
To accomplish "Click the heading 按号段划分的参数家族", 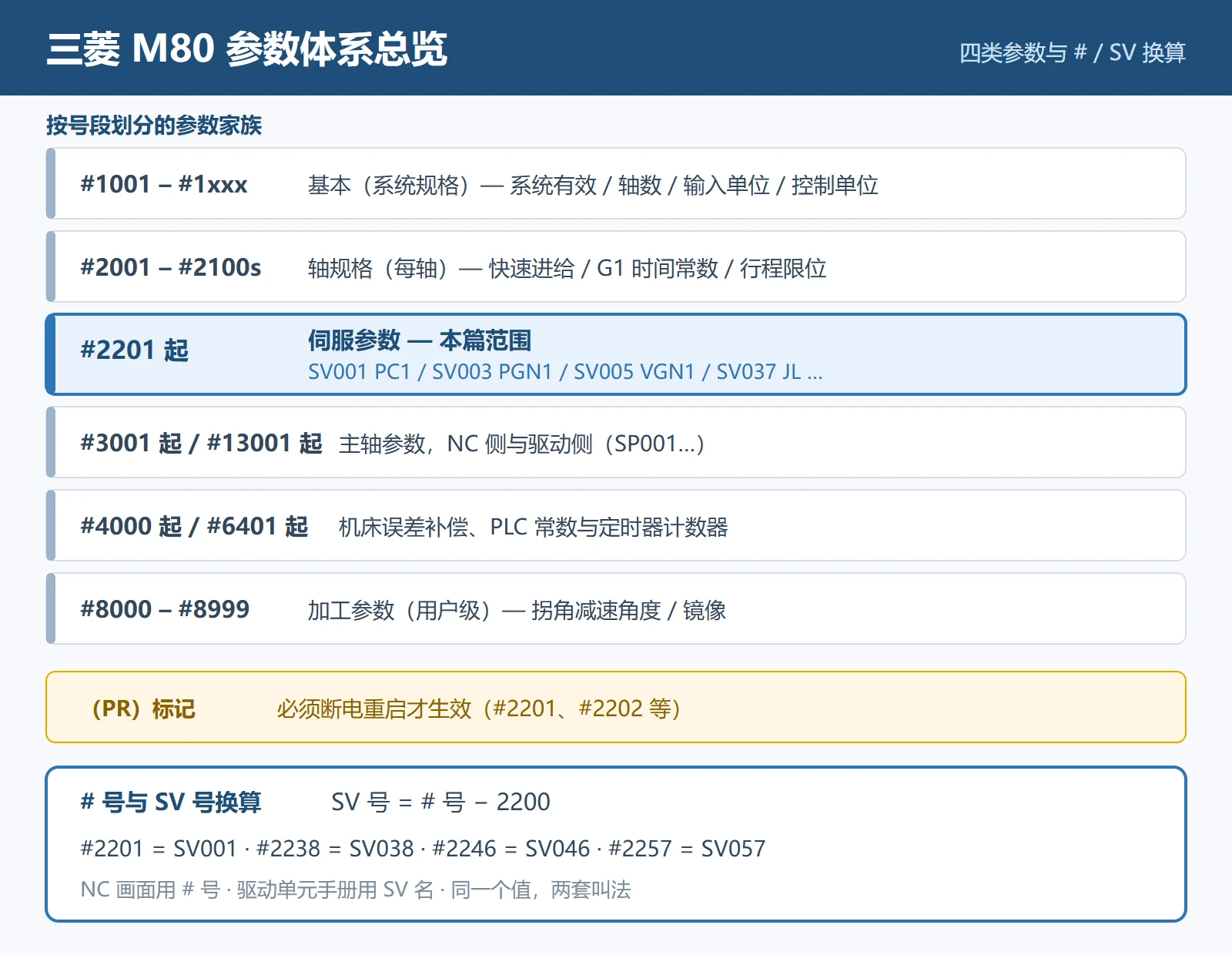I will 154,125.
